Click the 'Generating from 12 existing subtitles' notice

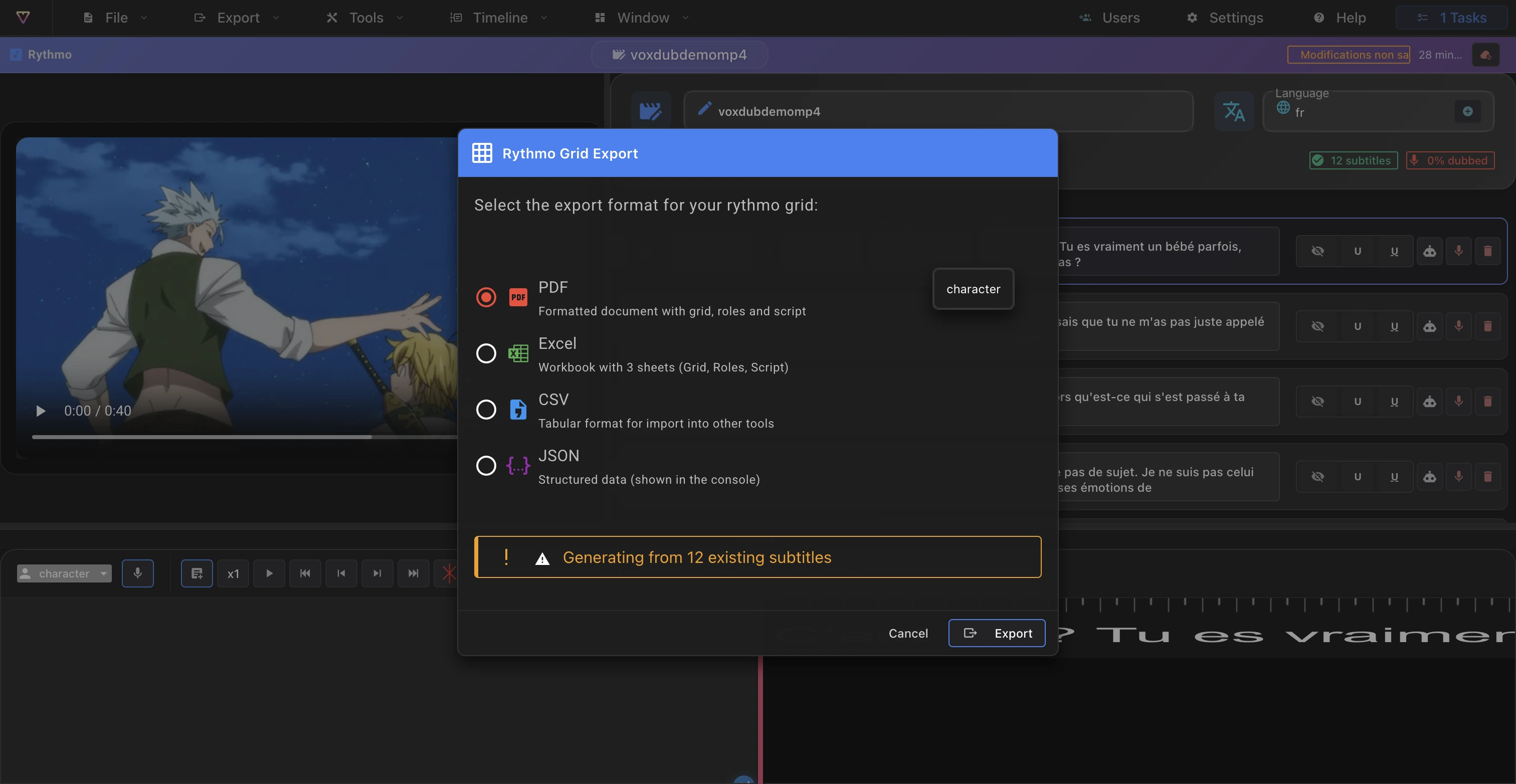coord(758,557)
